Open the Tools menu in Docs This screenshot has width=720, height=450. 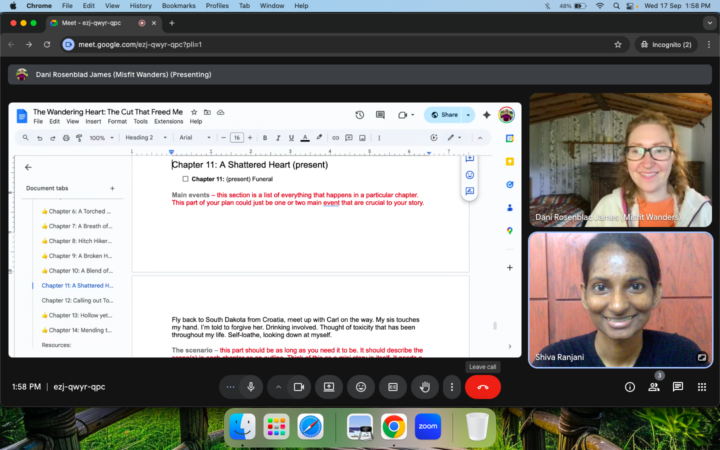click(x=141, y=121)
